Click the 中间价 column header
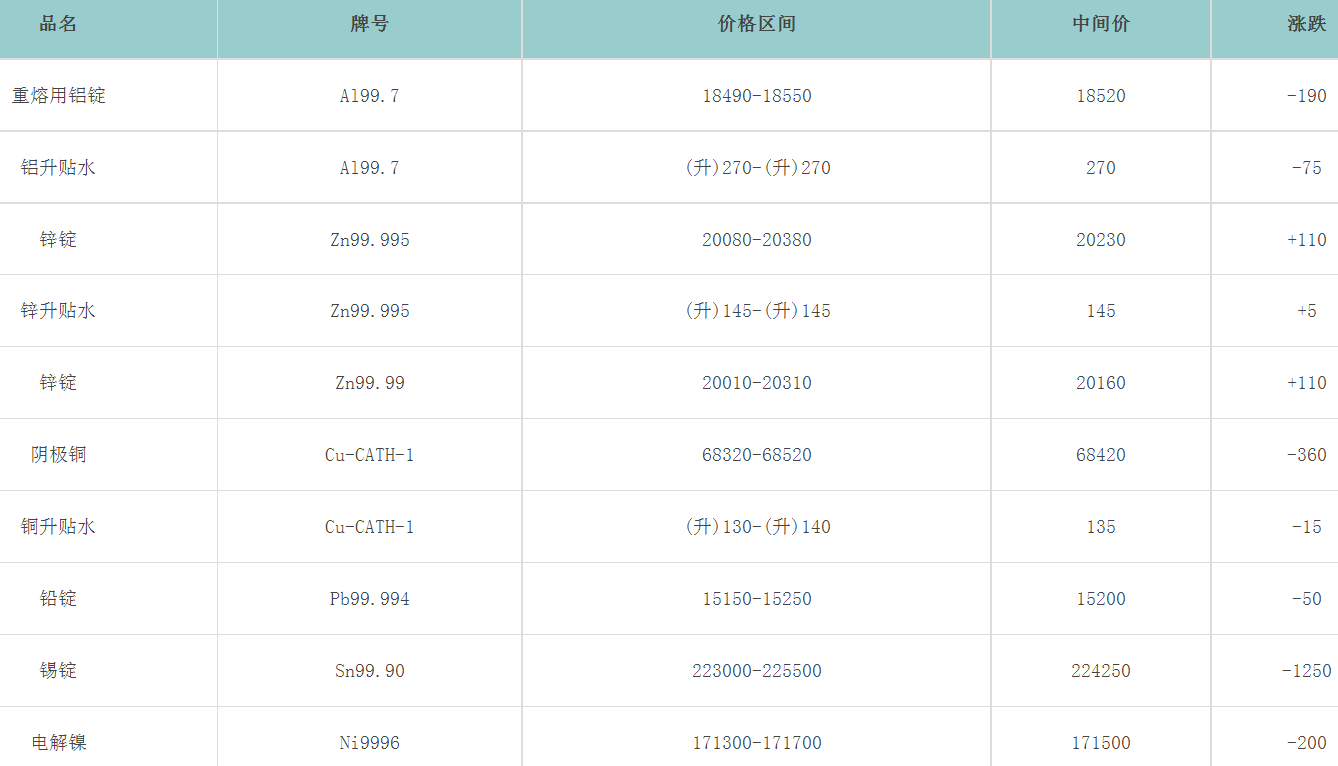Viewport: 1338px width, 766px height. pos(1100,24)
